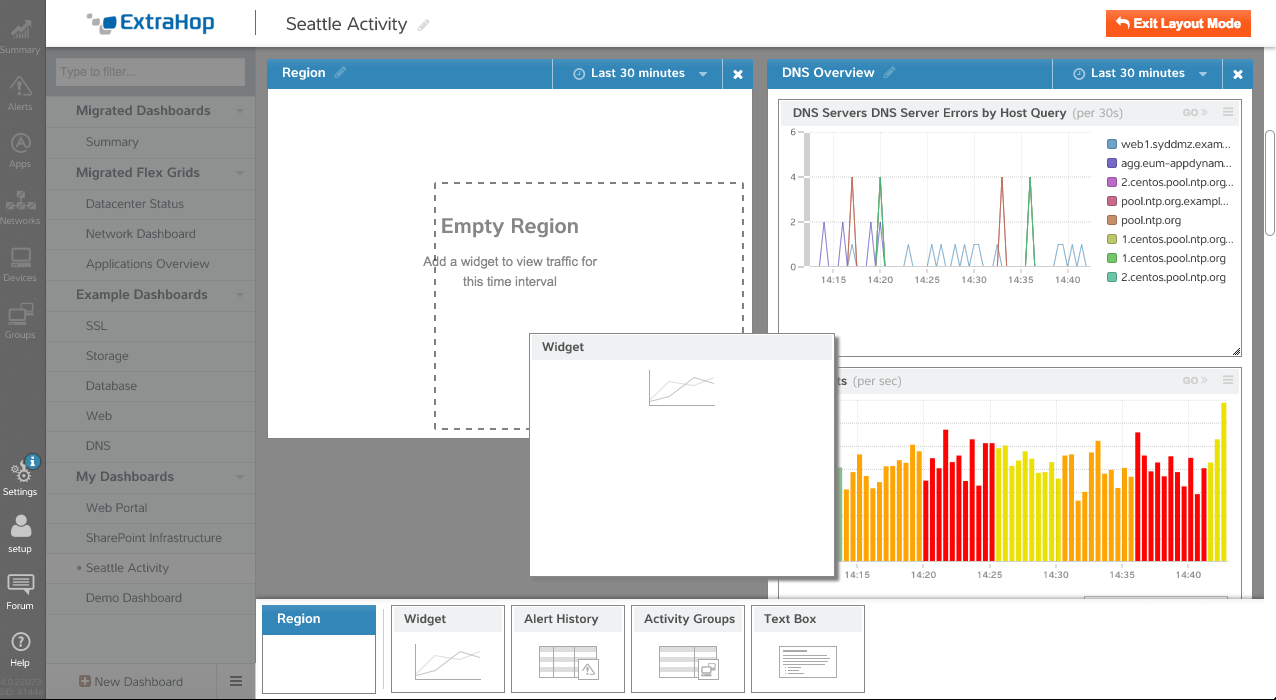The height and width of the screenshot is (700, 1276).
Task: Edit the Seattle Activity dashboard title pencil
Action: coord(424,25)
